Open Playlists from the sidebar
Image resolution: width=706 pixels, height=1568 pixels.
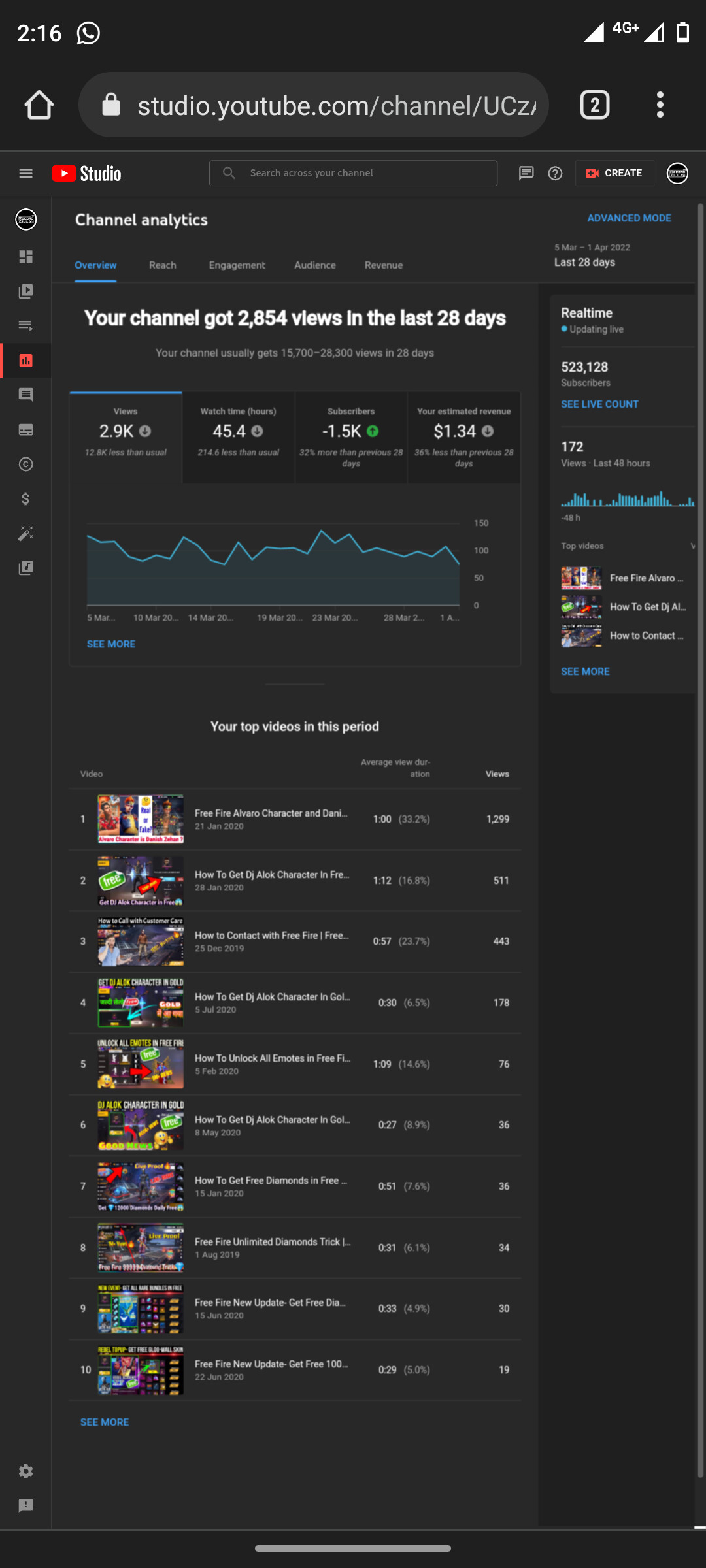click(25, 325)
